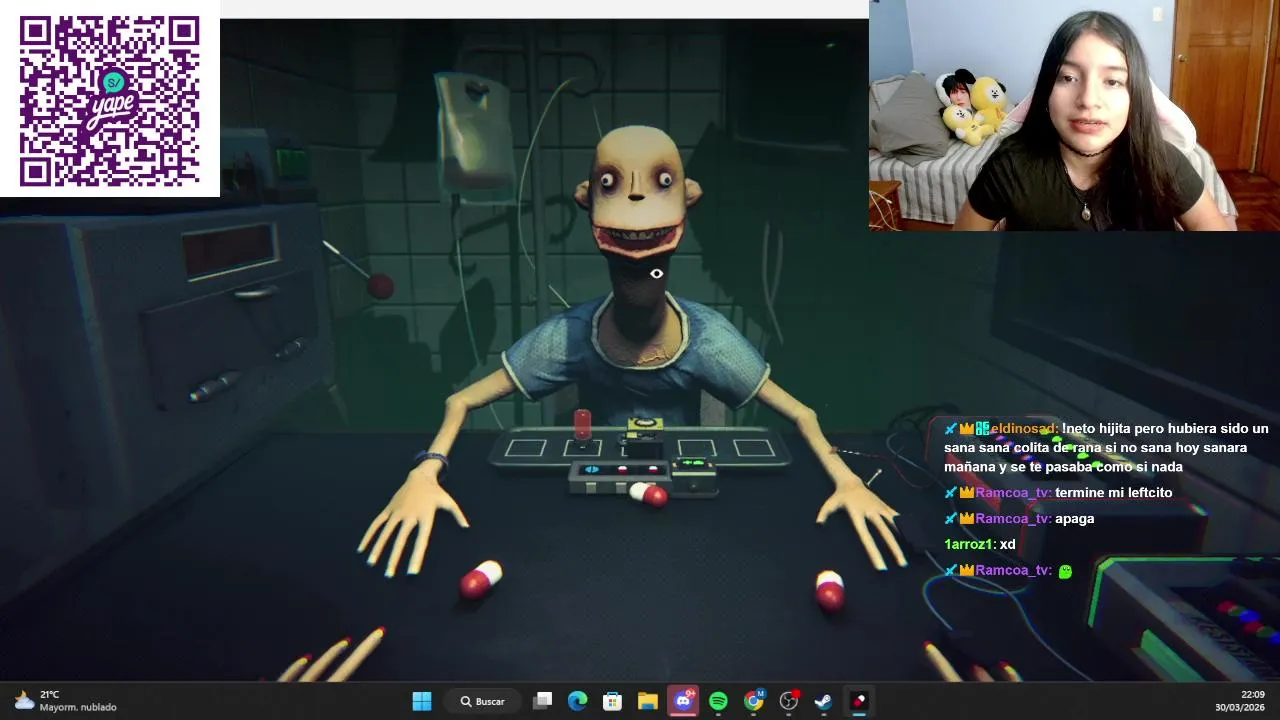Open the Windows Start menu
Screen dimensions: 1280x720
pos(422,701)
